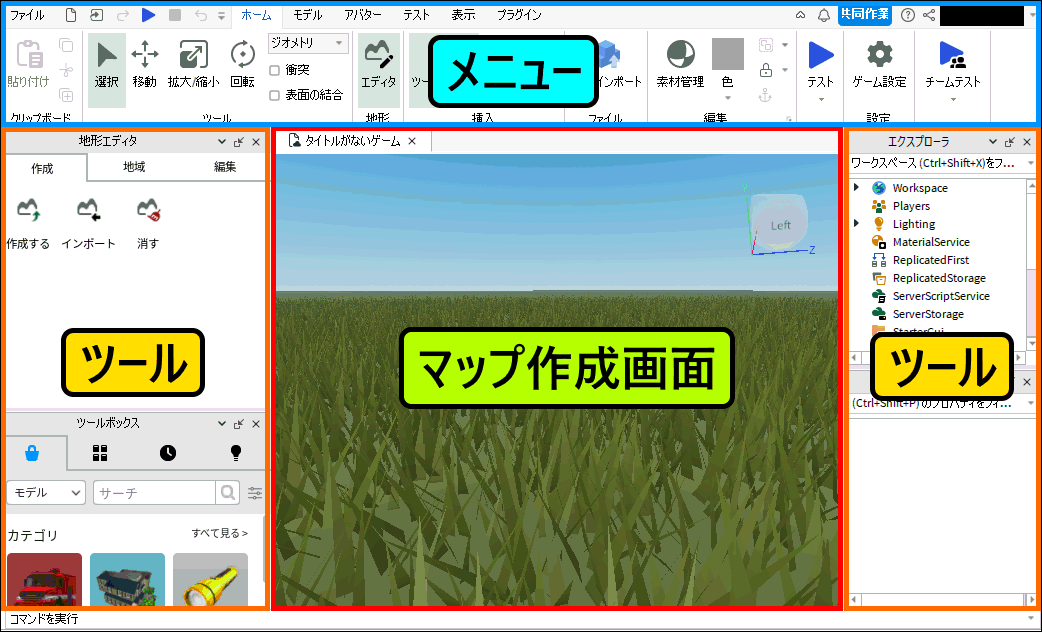Click the undo arrow in the quick access bar
1042x632 pixels.
201,15
